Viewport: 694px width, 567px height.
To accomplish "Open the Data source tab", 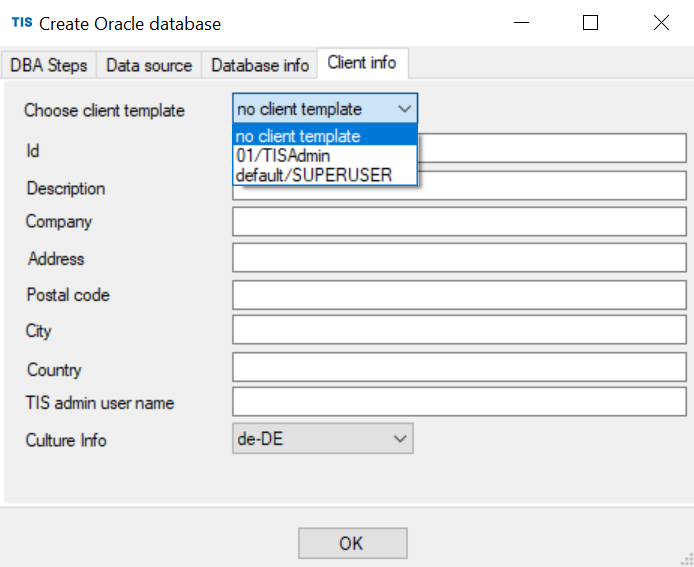I will click(x=149, y=66).
